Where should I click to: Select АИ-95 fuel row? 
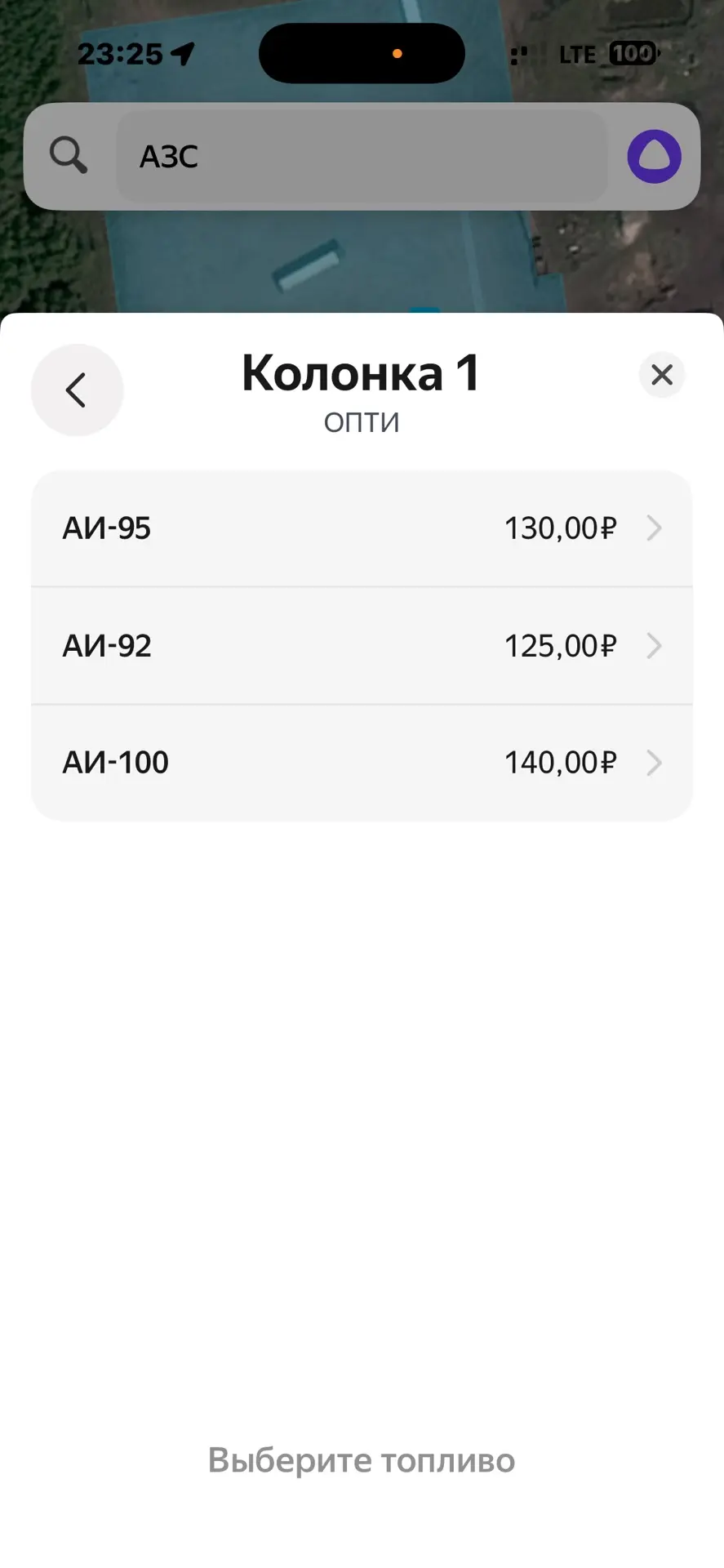click(x=362, y=528)
